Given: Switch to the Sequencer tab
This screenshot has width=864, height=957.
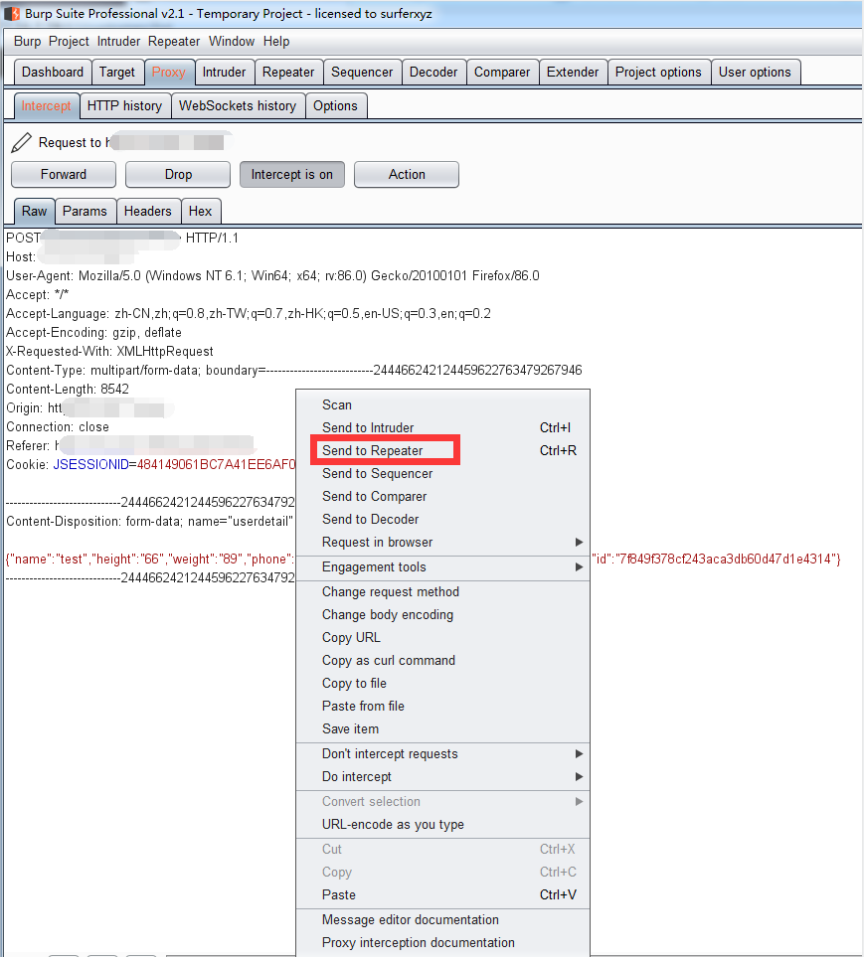Looking at the screenshot, I should [x=362, y=72].
